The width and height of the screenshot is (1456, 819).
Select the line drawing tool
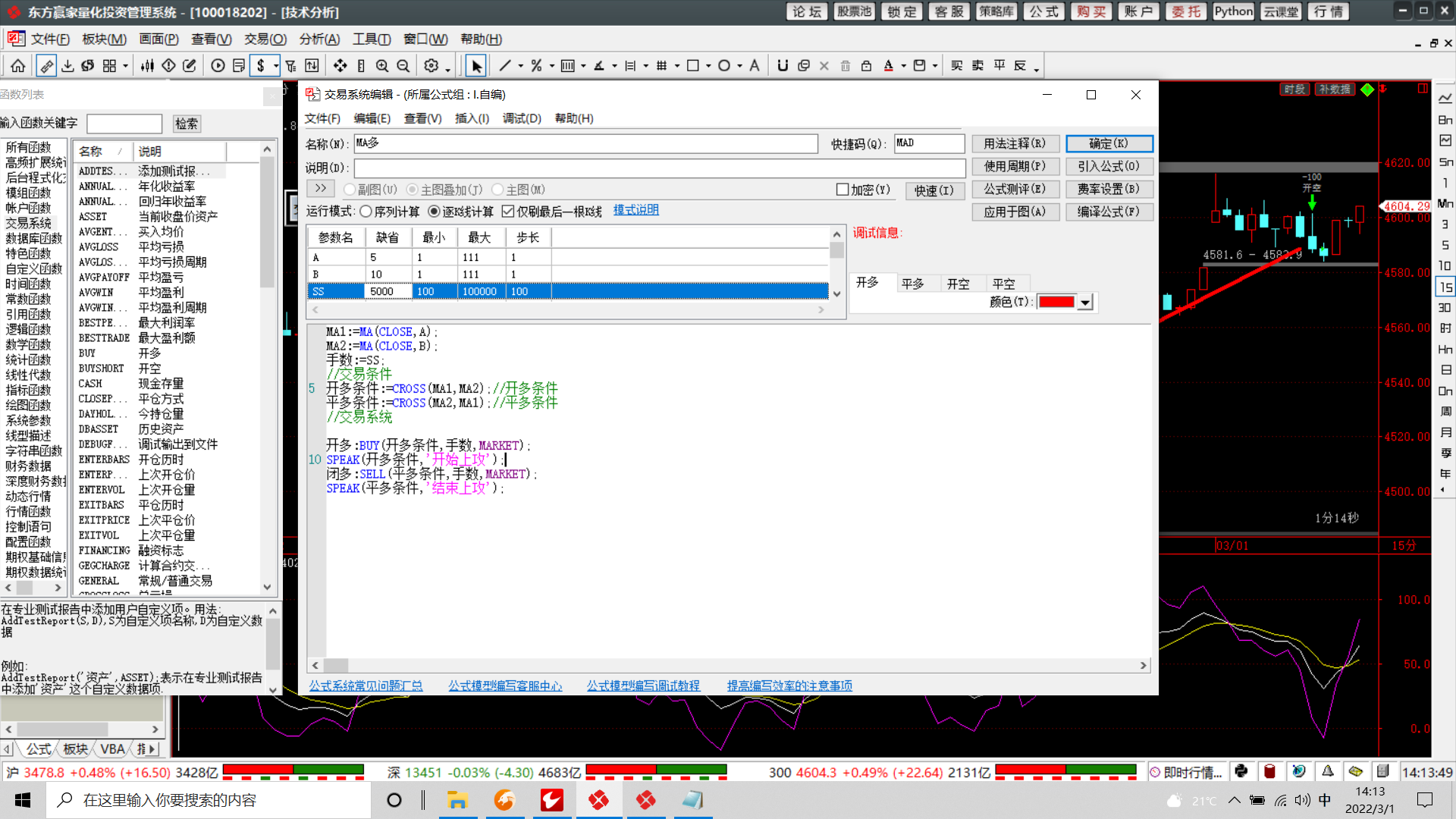pyautogui.click(x=505, y=66)
